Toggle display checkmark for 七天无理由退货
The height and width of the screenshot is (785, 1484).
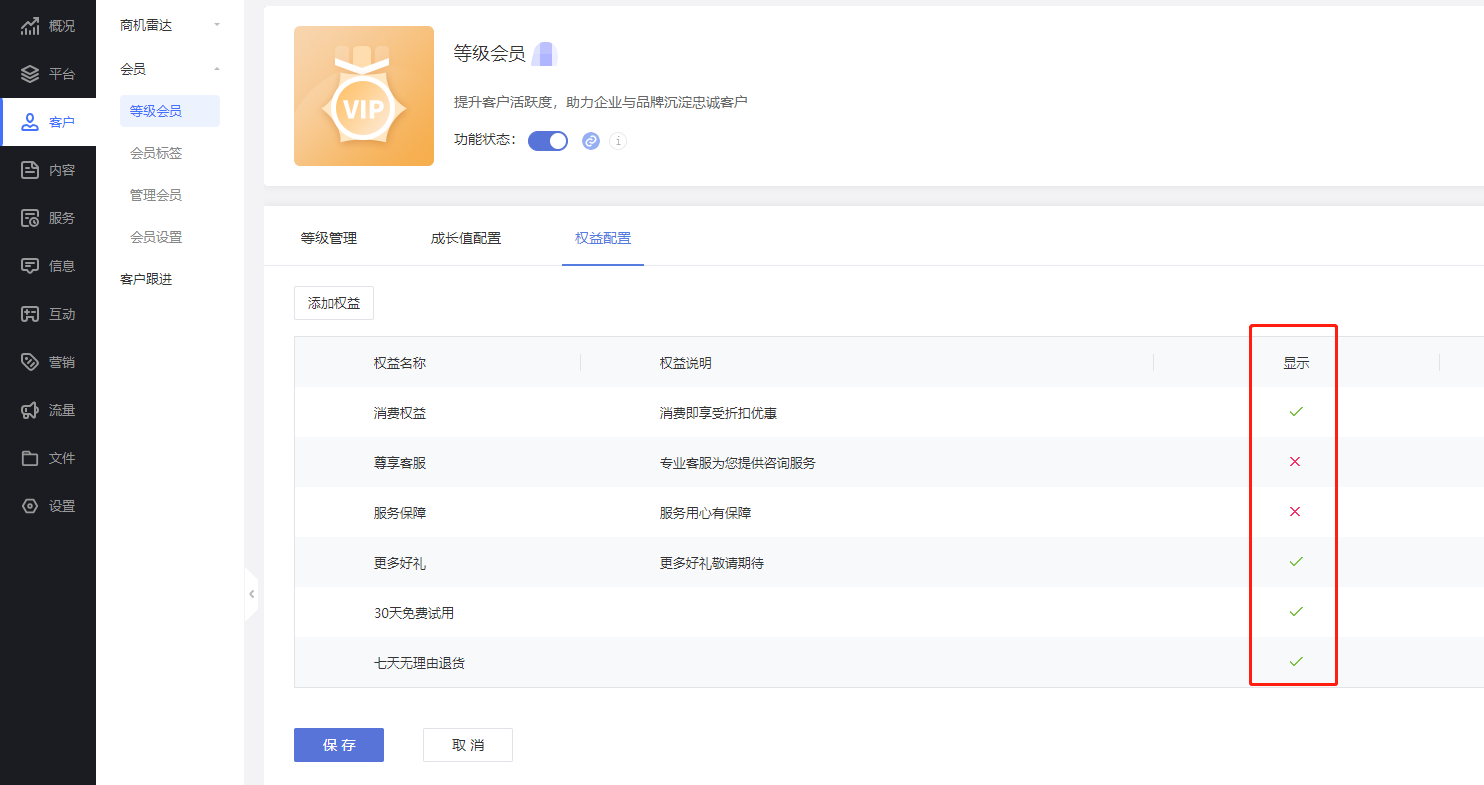tap(1296, 662)
